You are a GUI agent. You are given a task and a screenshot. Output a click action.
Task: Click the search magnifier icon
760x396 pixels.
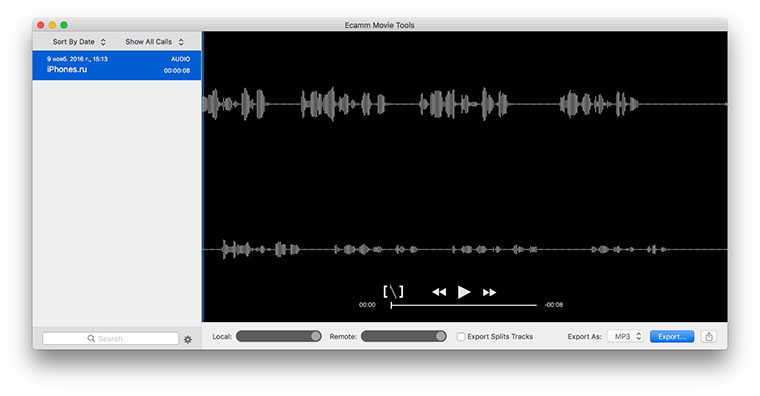click(x=91, y=338)
